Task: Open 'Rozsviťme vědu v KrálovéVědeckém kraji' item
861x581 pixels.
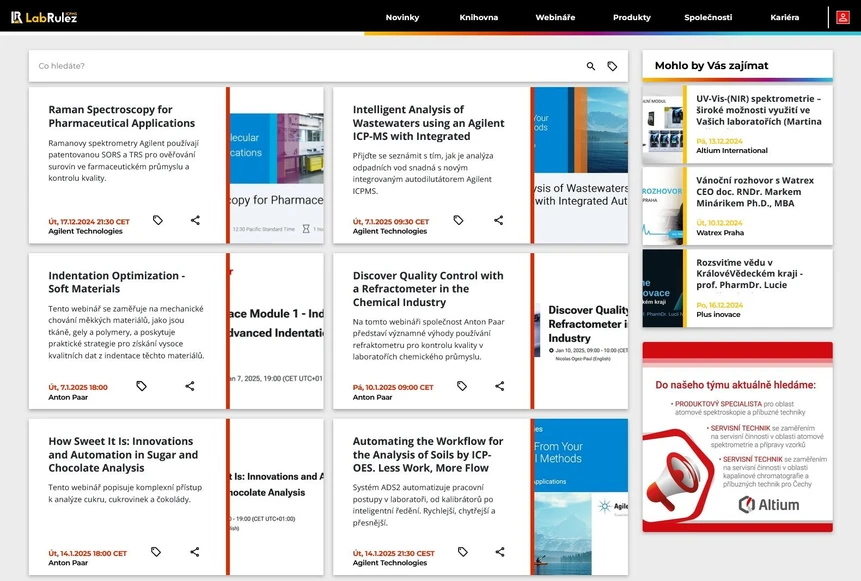Action: point(750,273)
